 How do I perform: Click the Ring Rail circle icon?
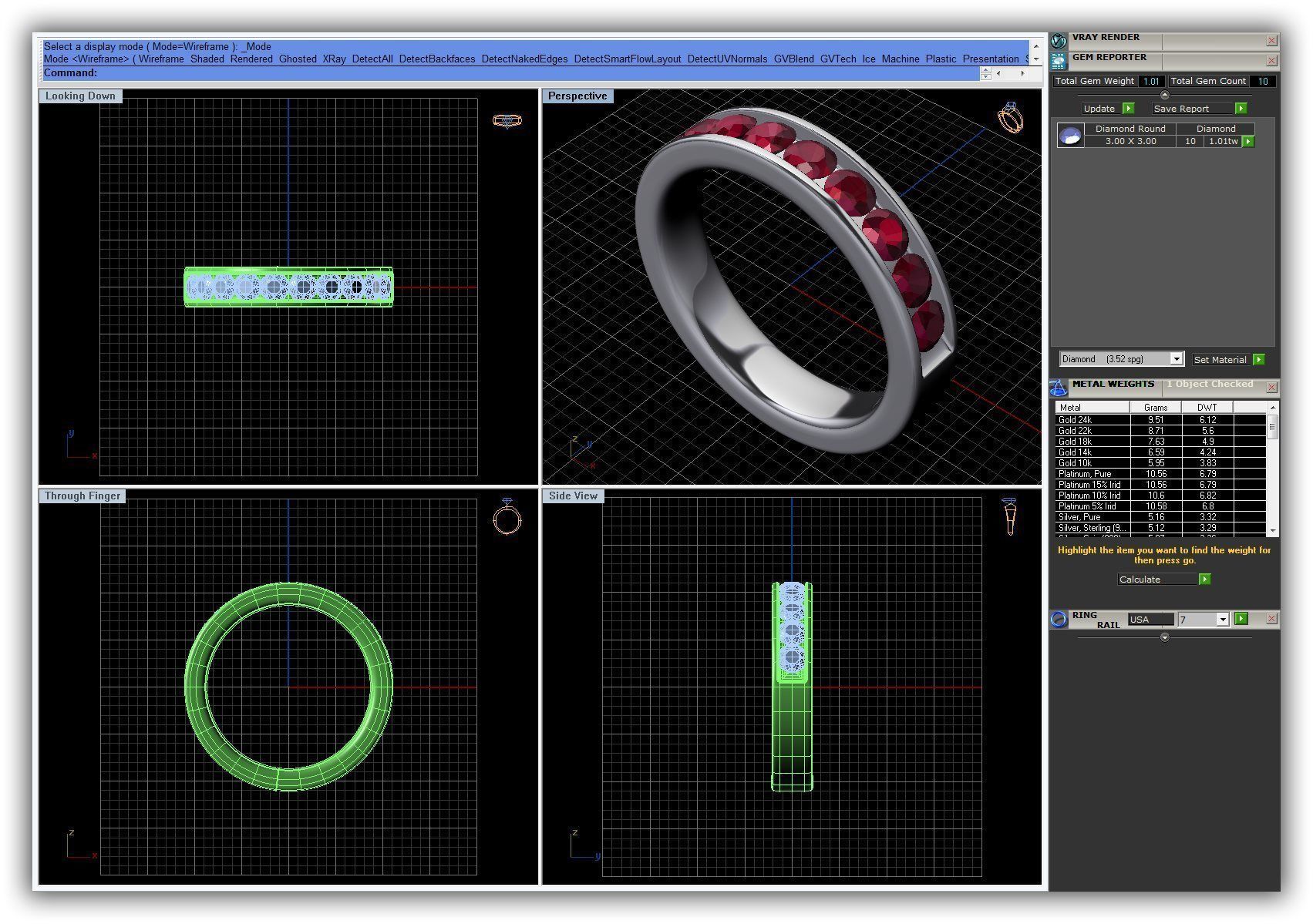1059,619
